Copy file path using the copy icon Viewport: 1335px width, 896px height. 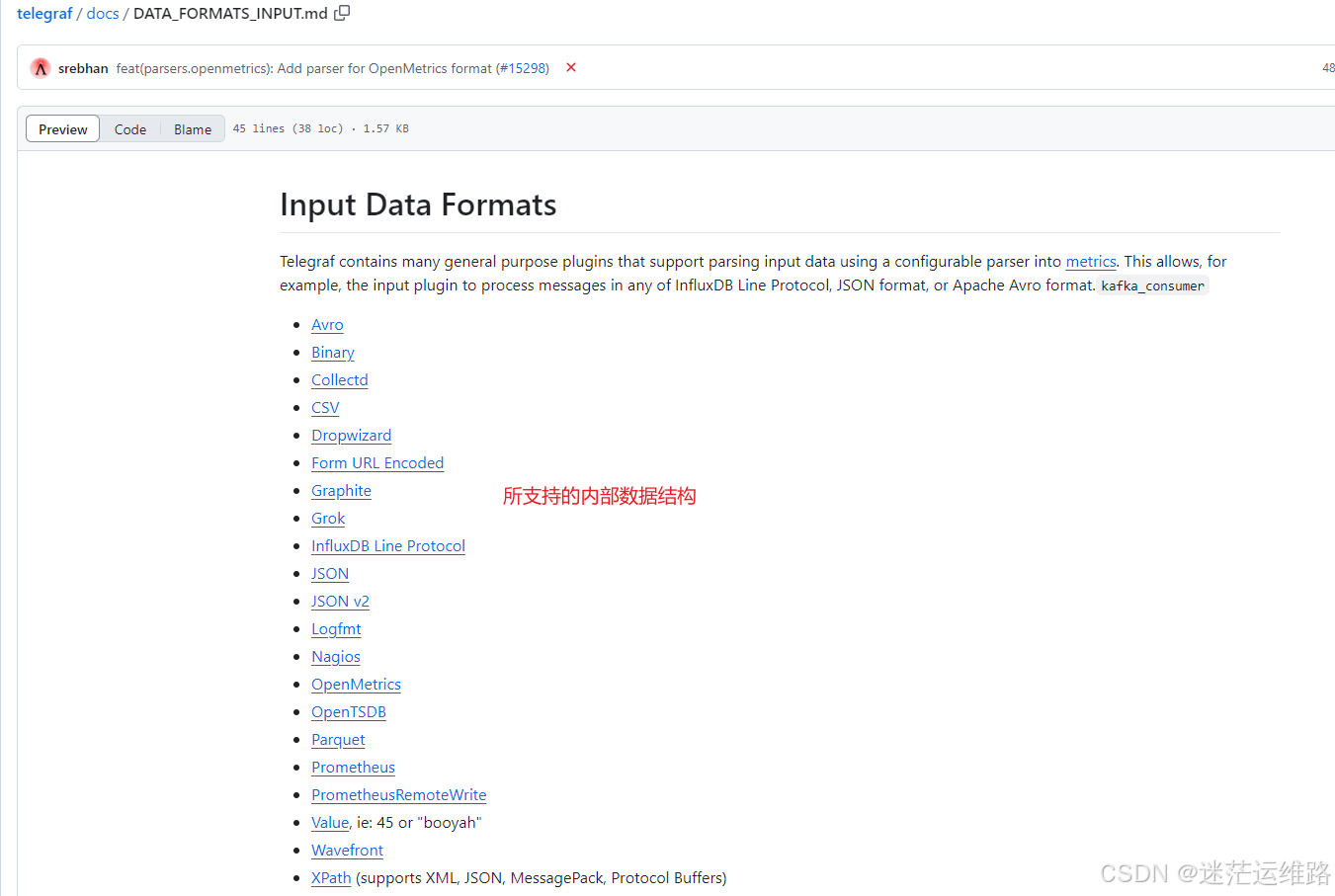(x=342, y=13)
